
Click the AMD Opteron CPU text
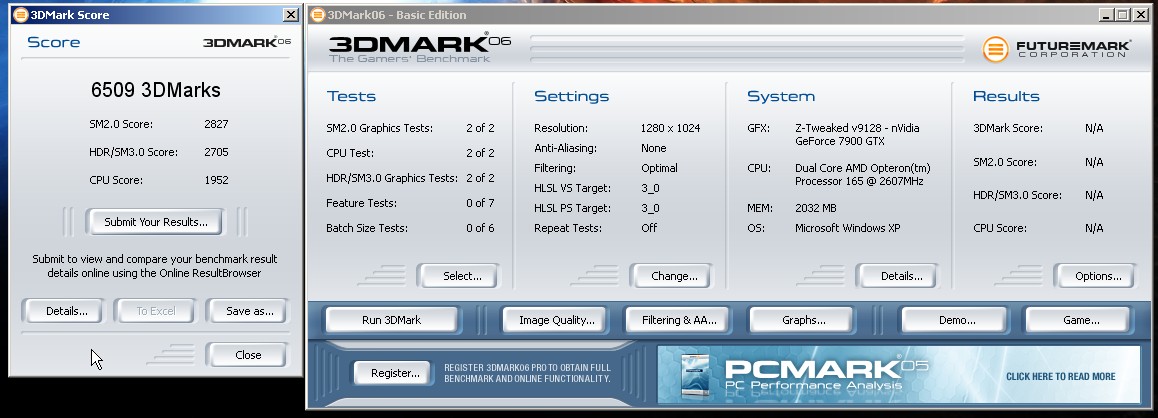[863, 174]
